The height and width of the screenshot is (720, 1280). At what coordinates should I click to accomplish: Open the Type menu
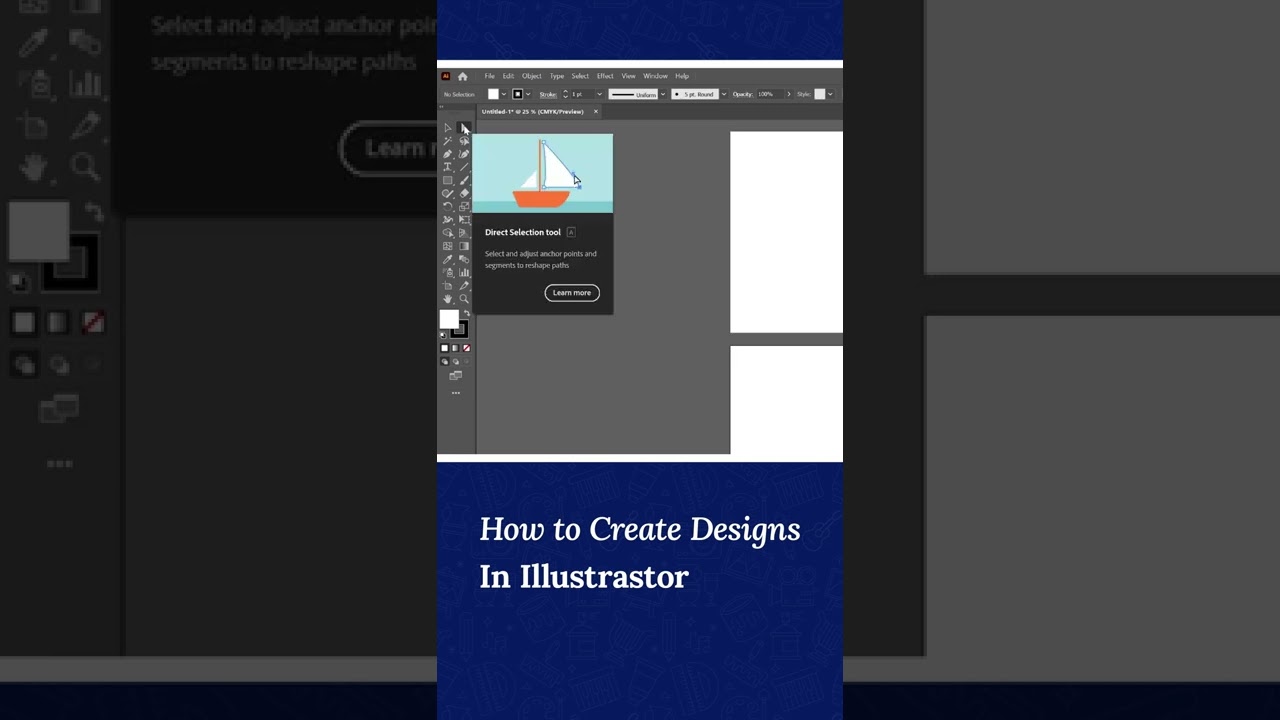click(x=557, y=76)
